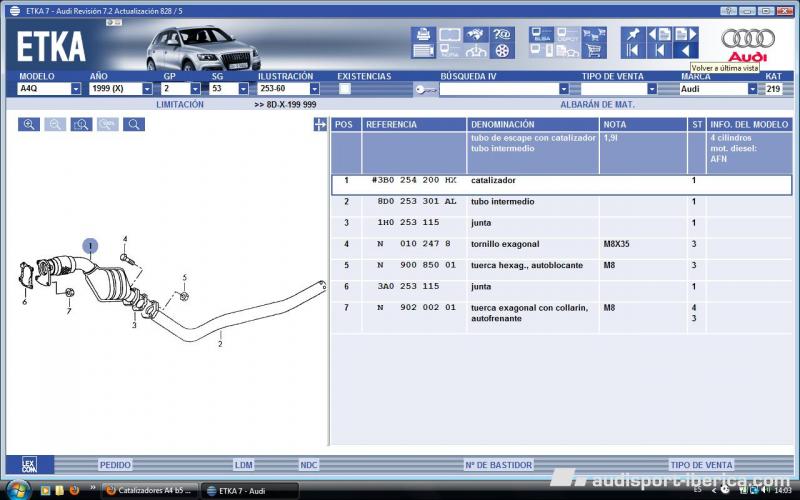Click the ST column header
Viewport: 800px width, 500px height.
(697, 124)
